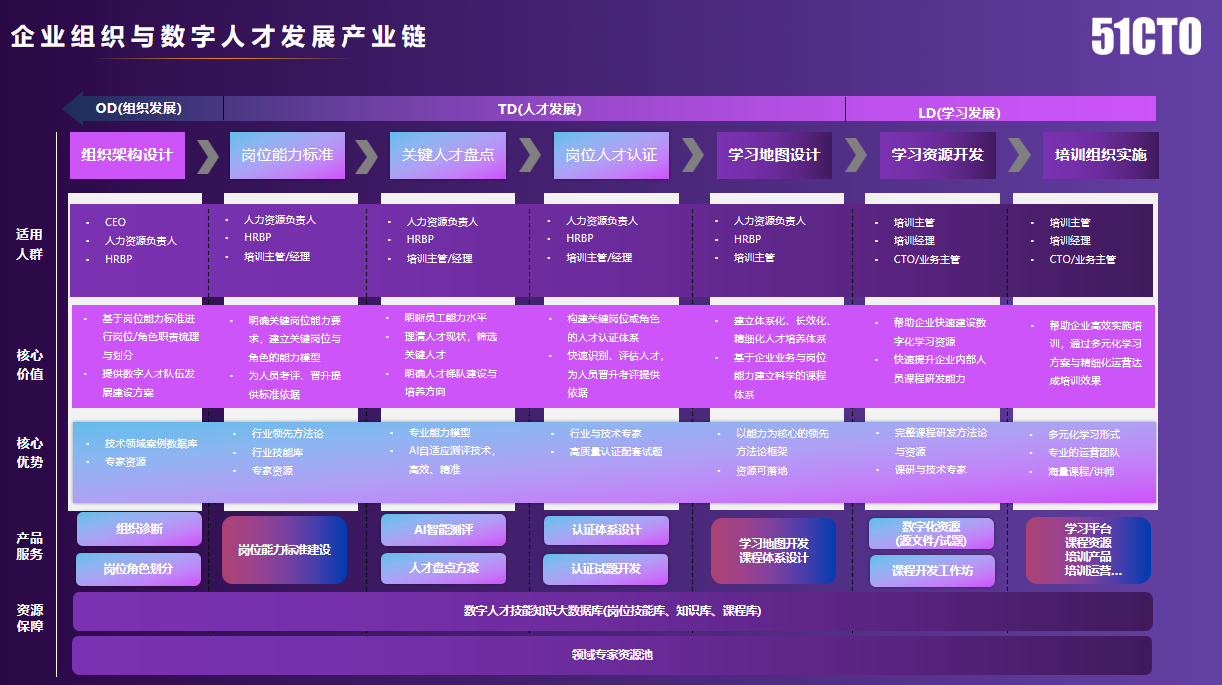
Task: Click the chevron after 组织架构设计
Action: pos(207,155)
